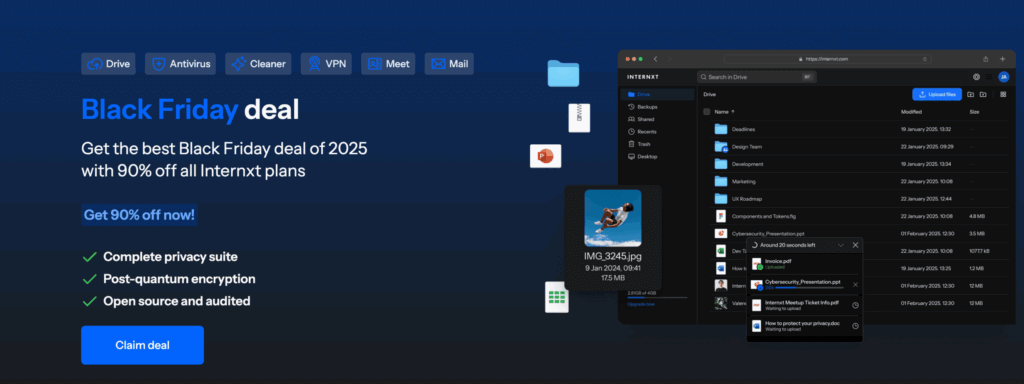Click the 4.8 MB size value
This screenshot has height=384, width=1024.
977,216
